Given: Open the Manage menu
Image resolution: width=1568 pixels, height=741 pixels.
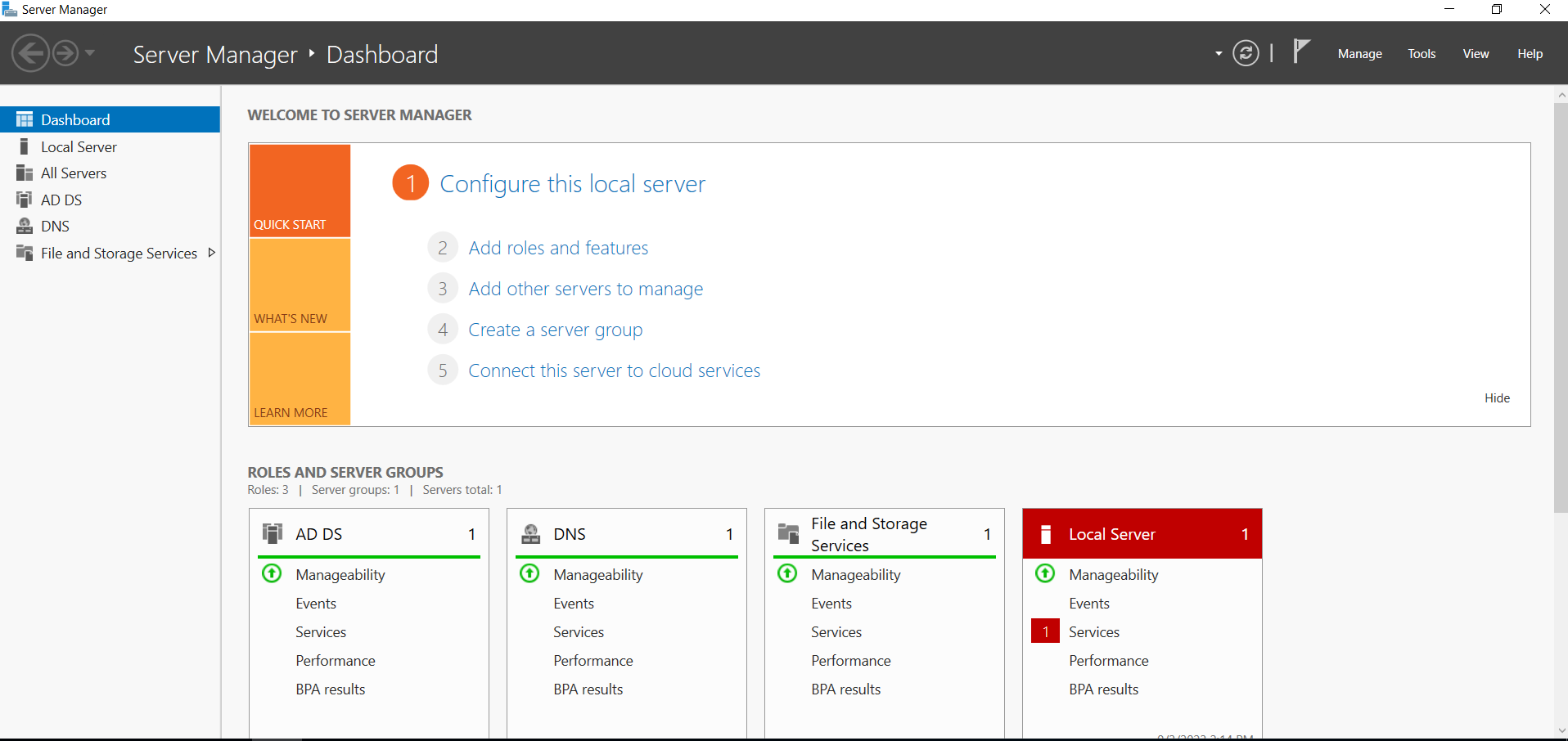Looking at the screenshot, I should [x=1359, y=54].
